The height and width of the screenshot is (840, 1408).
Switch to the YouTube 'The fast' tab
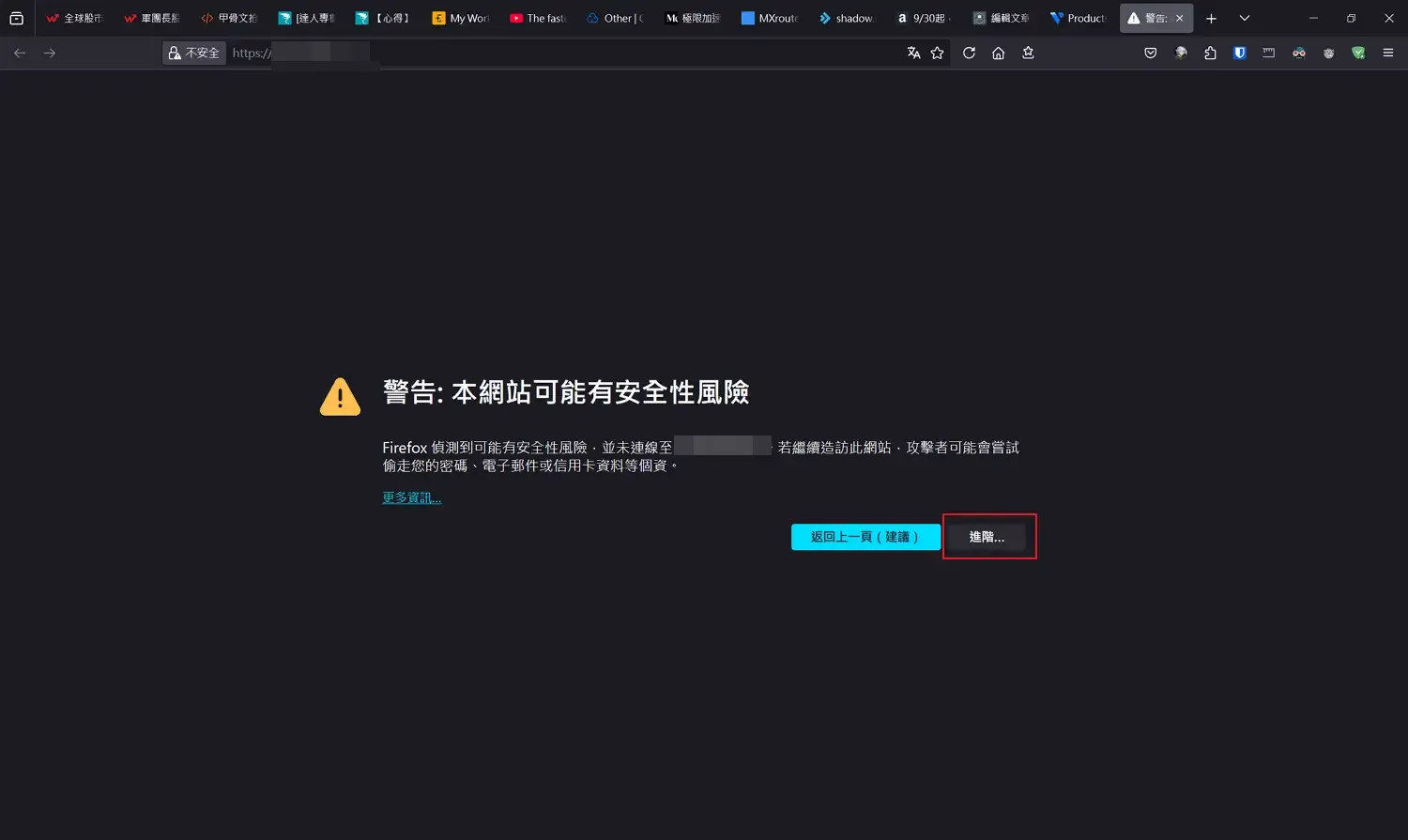[x=538, y=19]
